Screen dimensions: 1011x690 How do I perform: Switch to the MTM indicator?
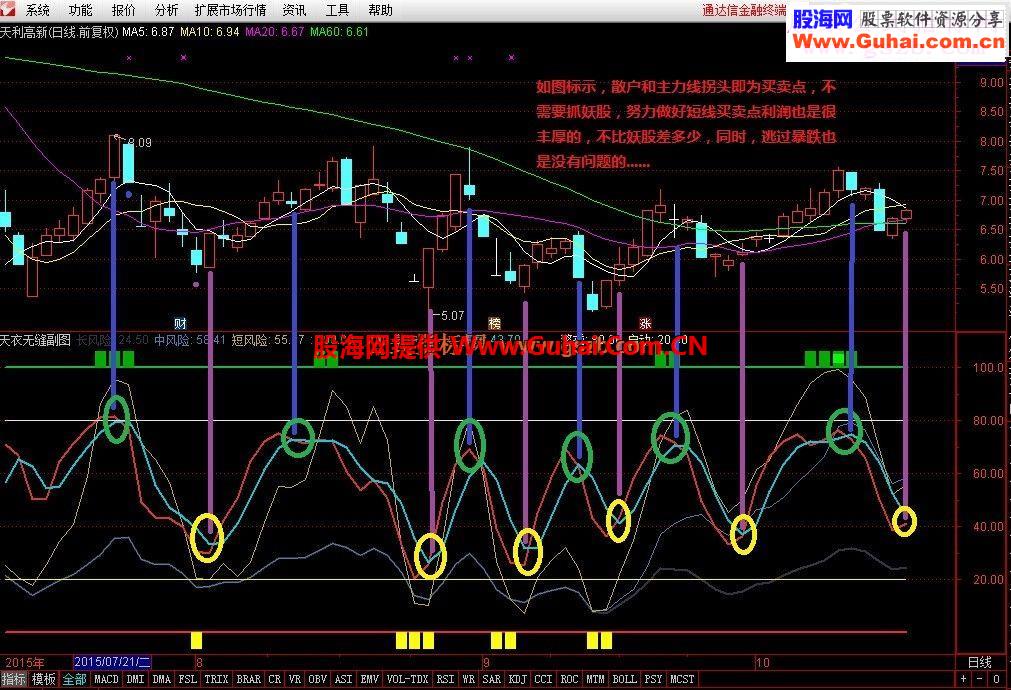tap(595, 679)
